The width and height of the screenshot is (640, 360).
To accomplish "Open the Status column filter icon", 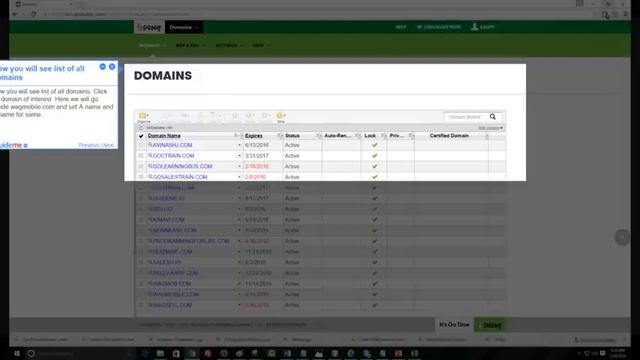I will (318, 136).
